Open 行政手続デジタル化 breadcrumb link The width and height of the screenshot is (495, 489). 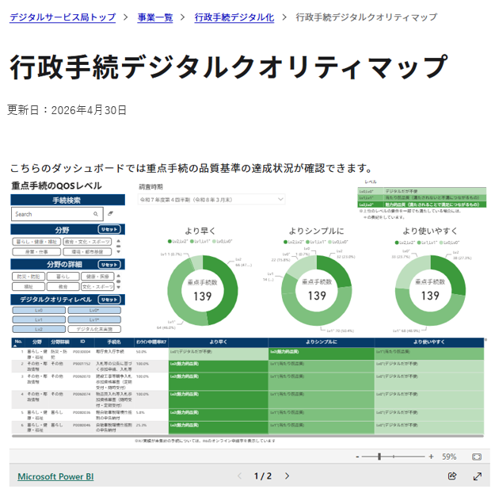(234, 17)
